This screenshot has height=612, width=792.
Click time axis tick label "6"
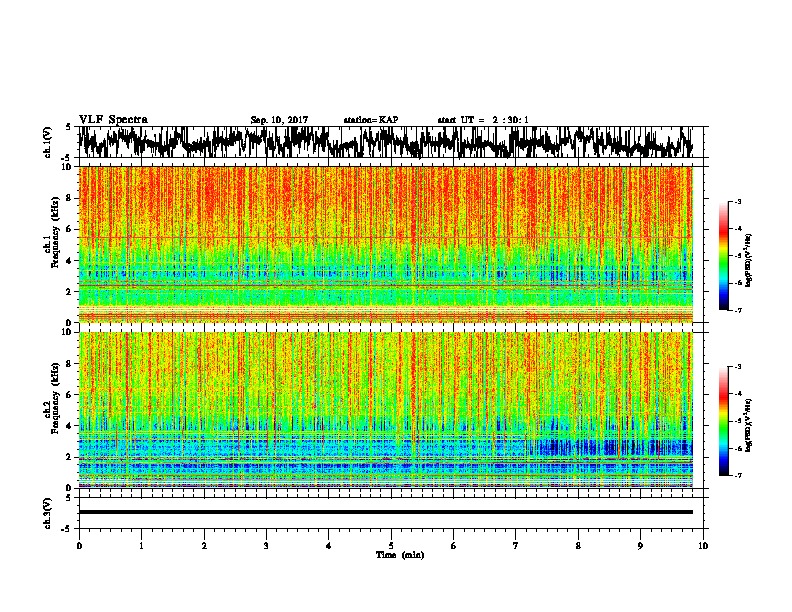pyautogui.click(x=454, y=545)
